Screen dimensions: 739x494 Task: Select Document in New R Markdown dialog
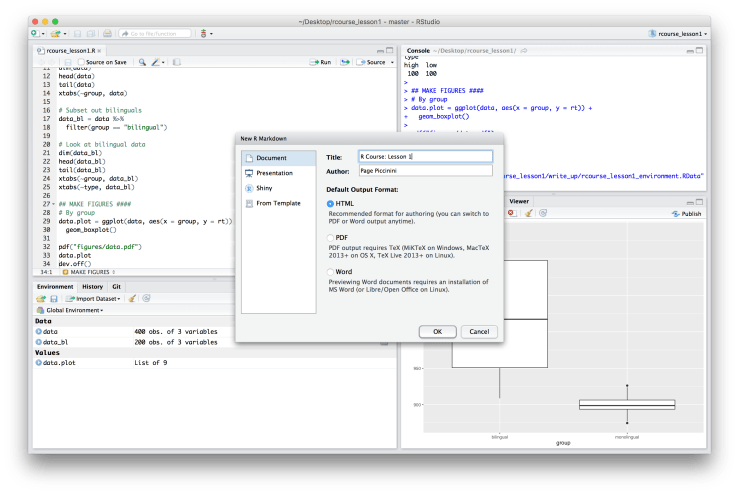tap(279, 158)
